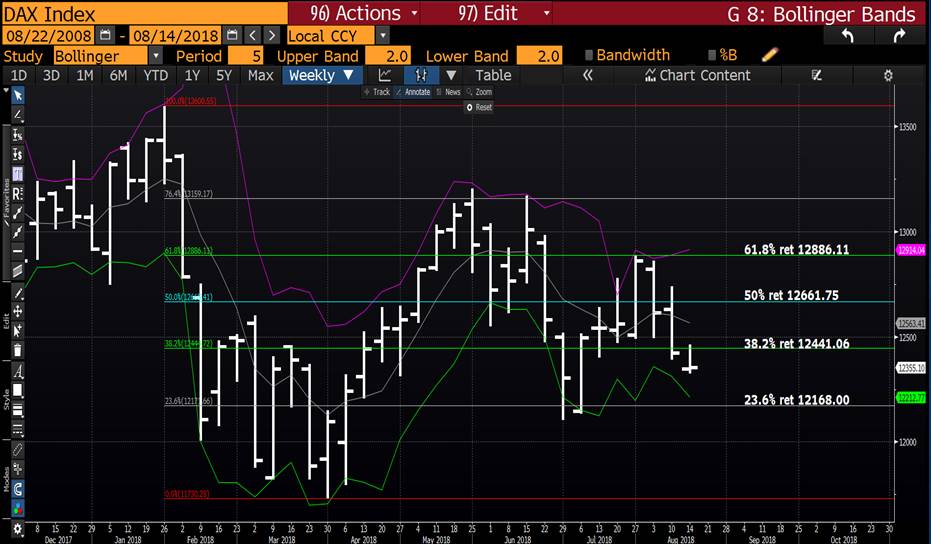The image size is (931, 544).
Task: Toggle News overlay
Action: (448, 92)
